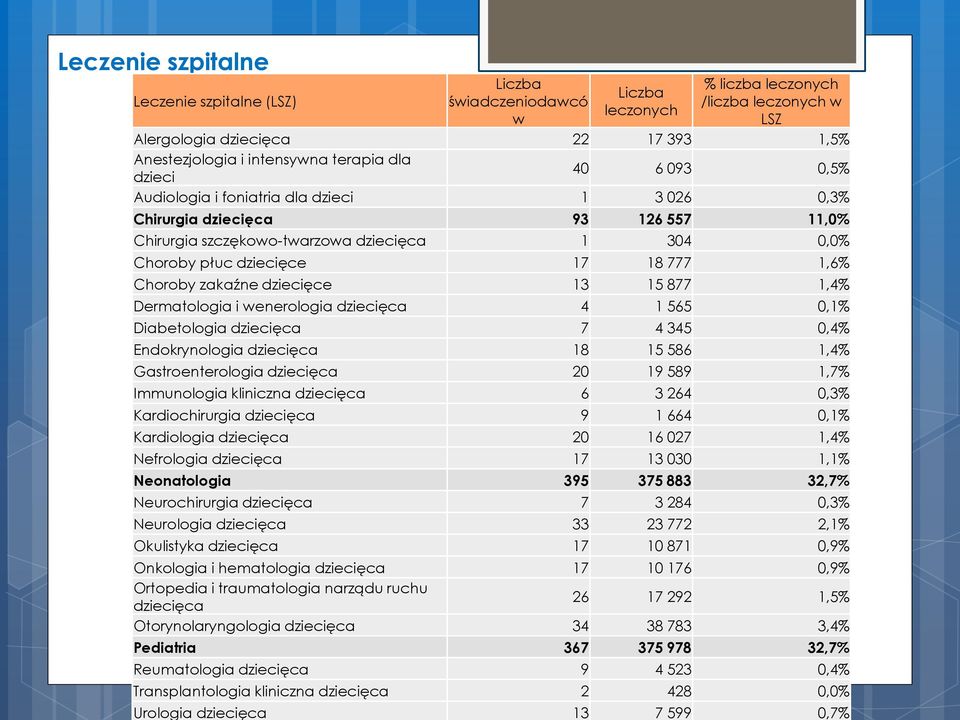
Task: Click 'Immunologia kliniczna dziecięca' label
Action: click(x=249, y=394)
